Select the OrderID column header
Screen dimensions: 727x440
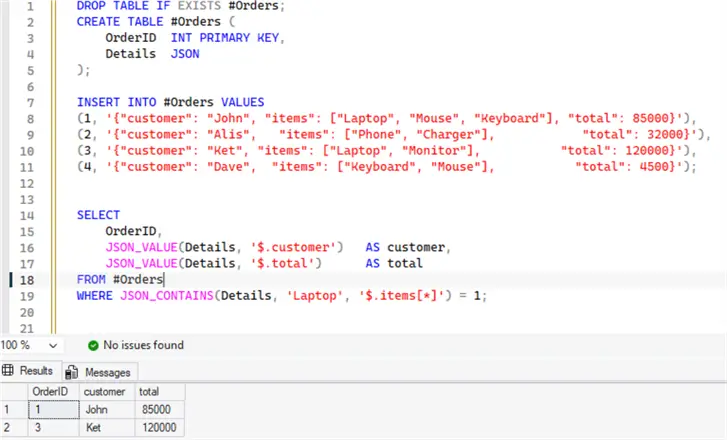54,392
